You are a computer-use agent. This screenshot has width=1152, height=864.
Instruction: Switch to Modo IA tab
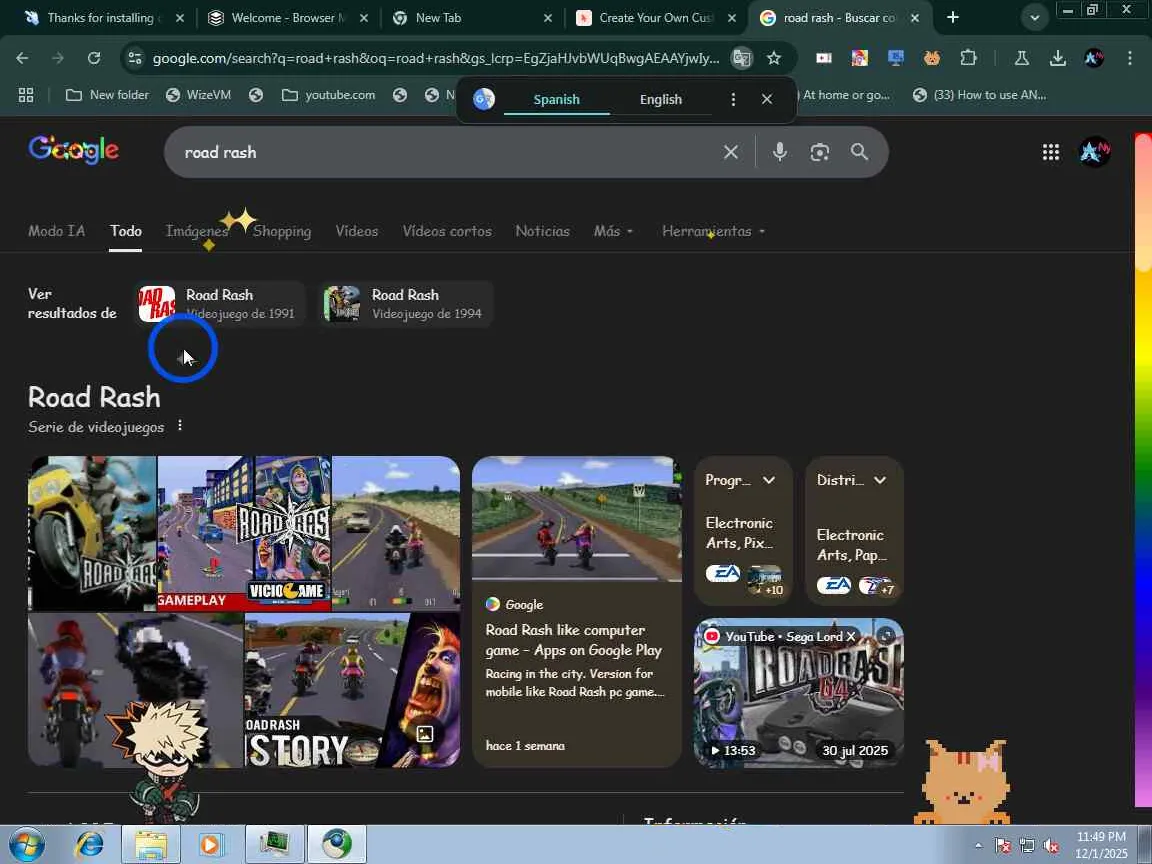pos(57,231)
